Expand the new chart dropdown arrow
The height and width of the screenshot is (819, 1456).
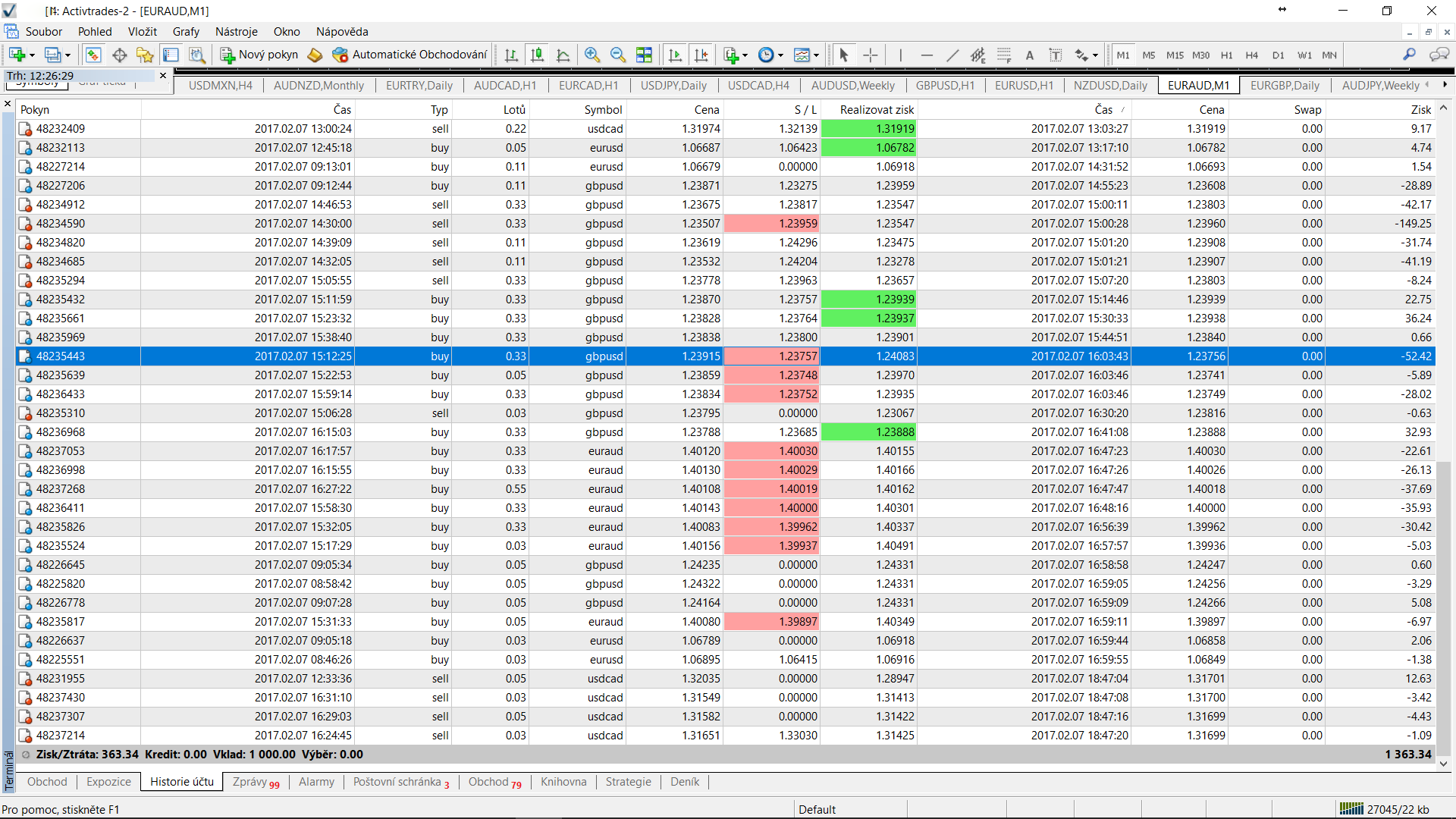point(32,55)
